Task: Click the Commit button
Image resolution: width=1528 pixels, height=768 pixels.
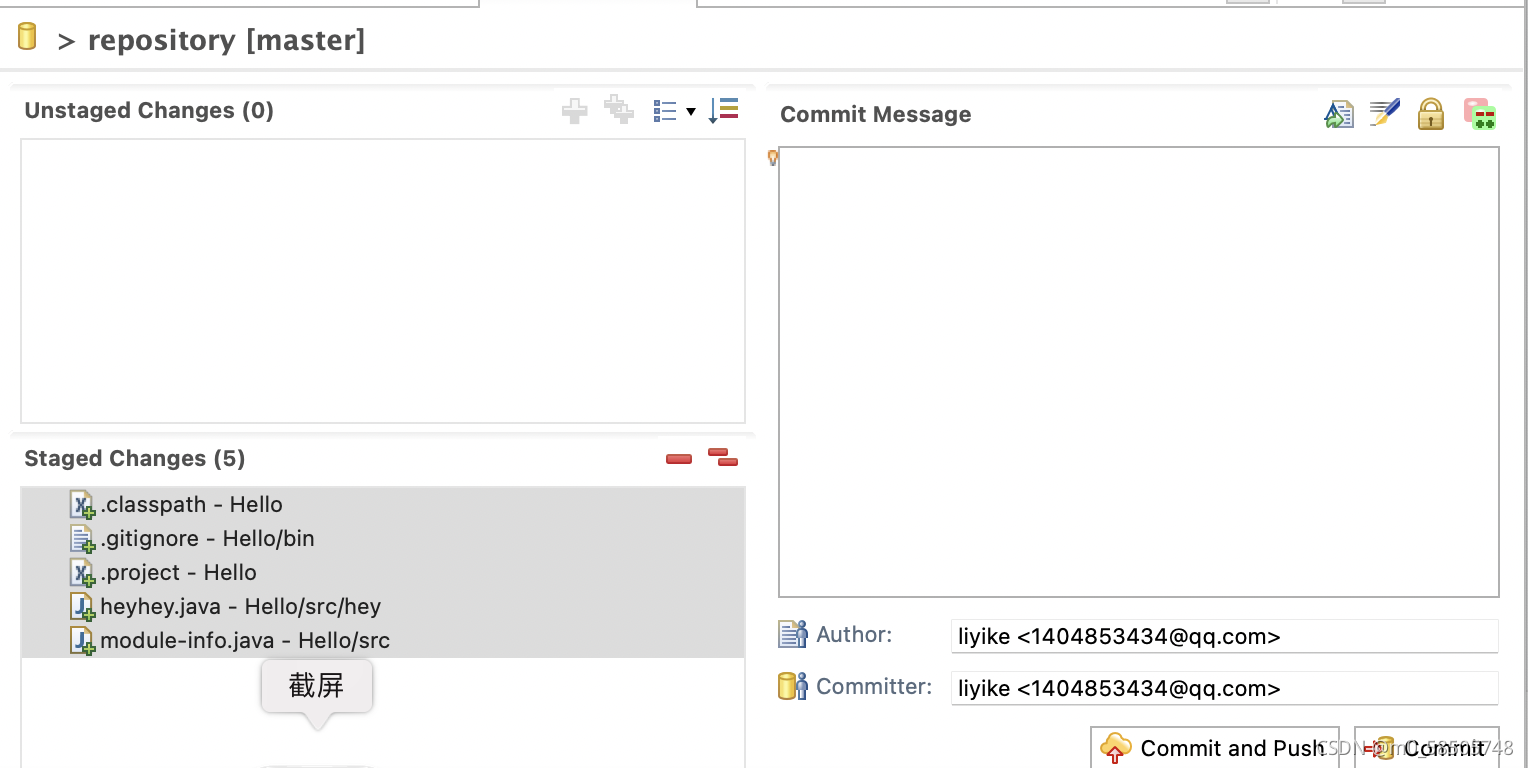Action: tap(1427, 747)
